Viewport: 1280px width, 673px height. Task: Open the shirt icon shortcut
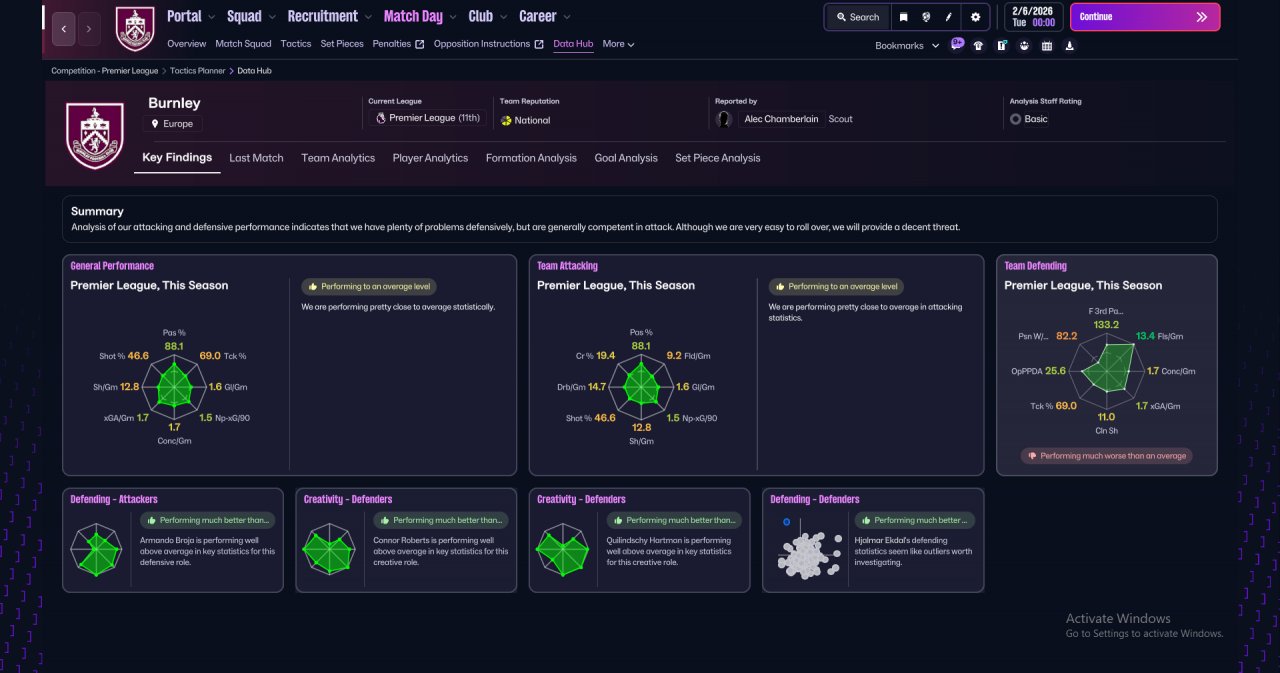click(x=978, y=45)
